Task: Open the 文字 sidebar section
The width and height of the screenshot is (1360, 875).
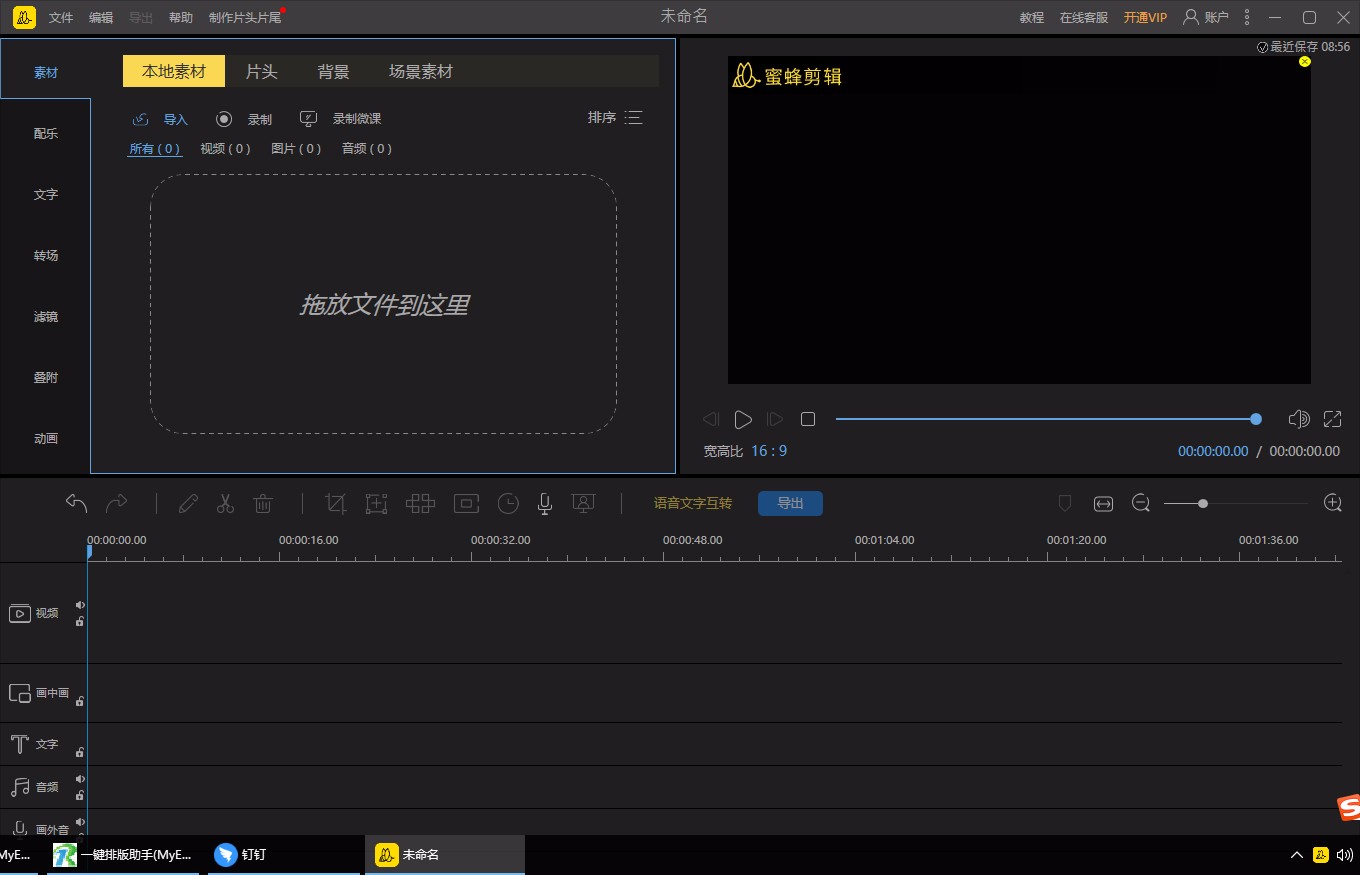Action: (x=46, y=195)
